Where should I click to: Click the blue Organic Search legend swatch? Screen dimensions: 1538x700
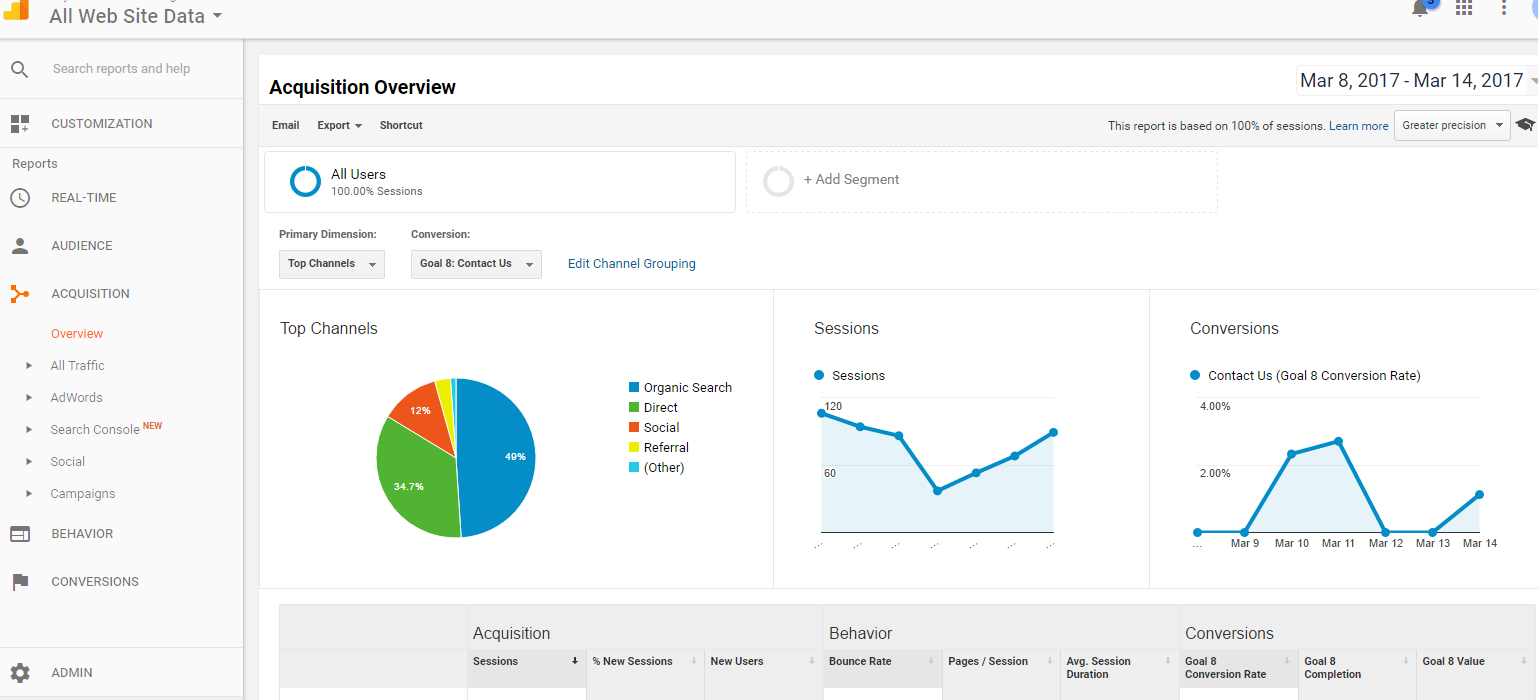tap(634, 388)
